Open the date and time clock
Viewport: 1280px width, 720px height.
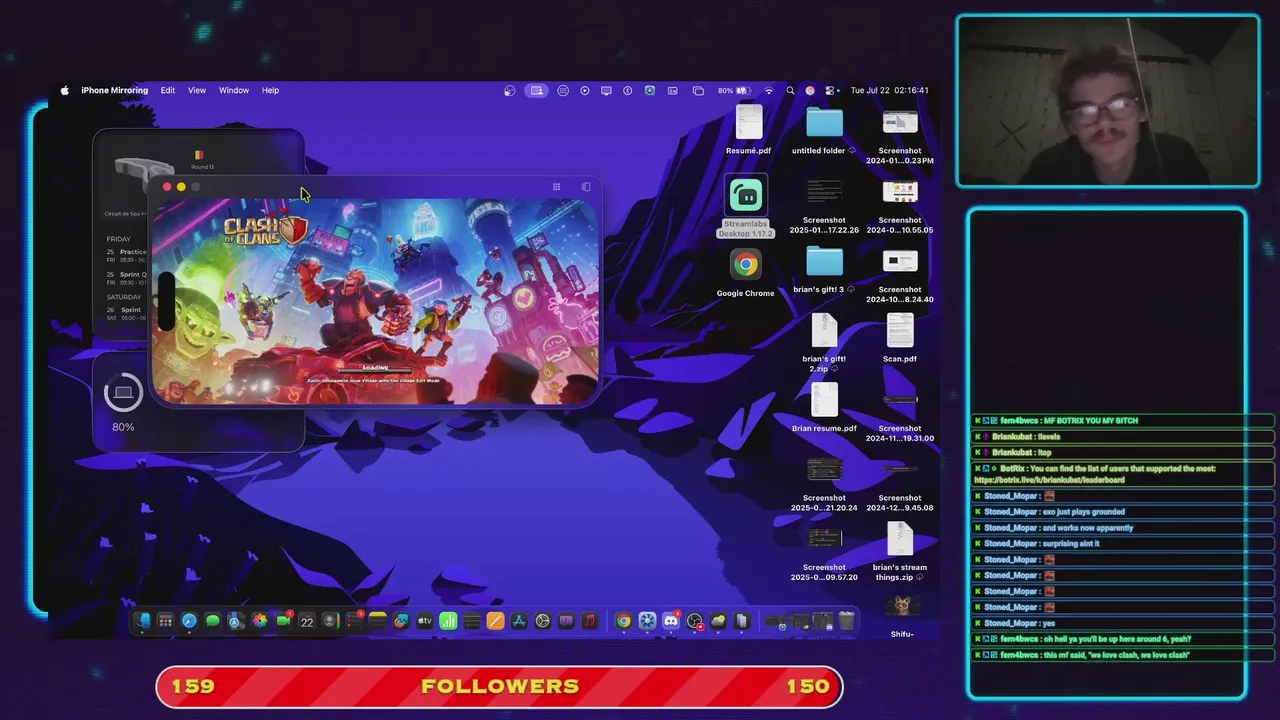click(889, 90)
